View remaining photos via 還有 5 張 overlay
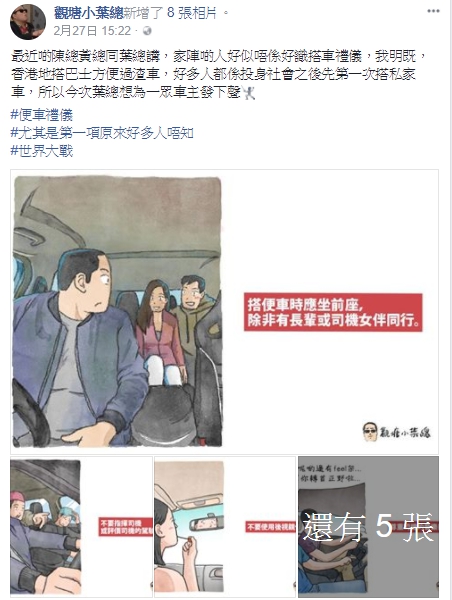The width and height of the screenshot is (452, 600). (368, 527)
